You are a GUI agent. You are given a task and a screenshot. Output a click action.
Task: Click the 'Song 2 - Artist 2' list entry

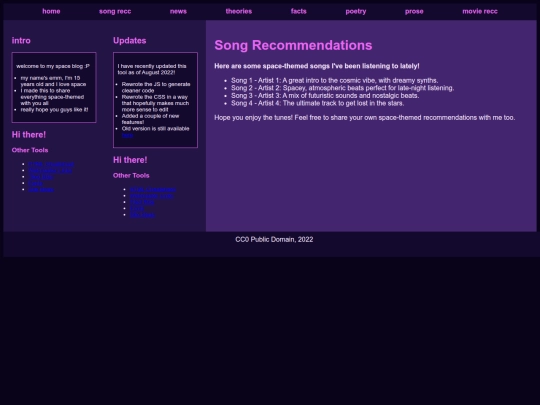coord(342,88)
